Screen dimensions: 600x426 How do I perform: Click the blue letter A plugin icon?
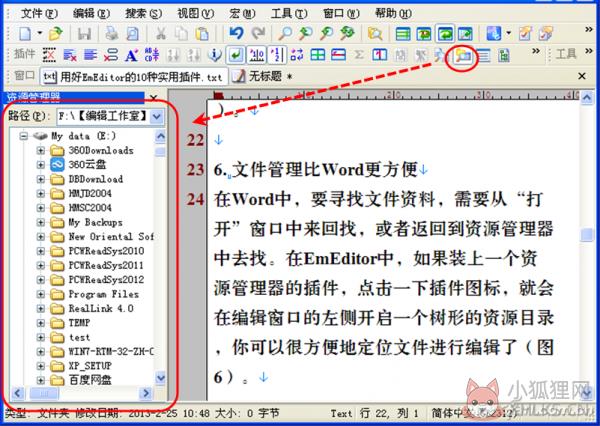[x=131, y=55]
